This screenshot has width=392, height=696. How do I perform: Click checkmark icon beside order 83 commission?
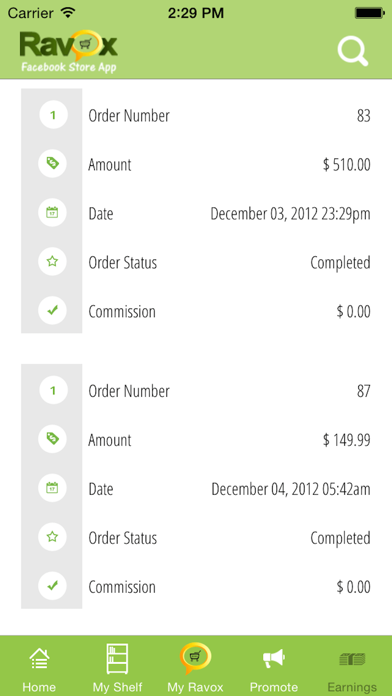[x=52, y=311]
